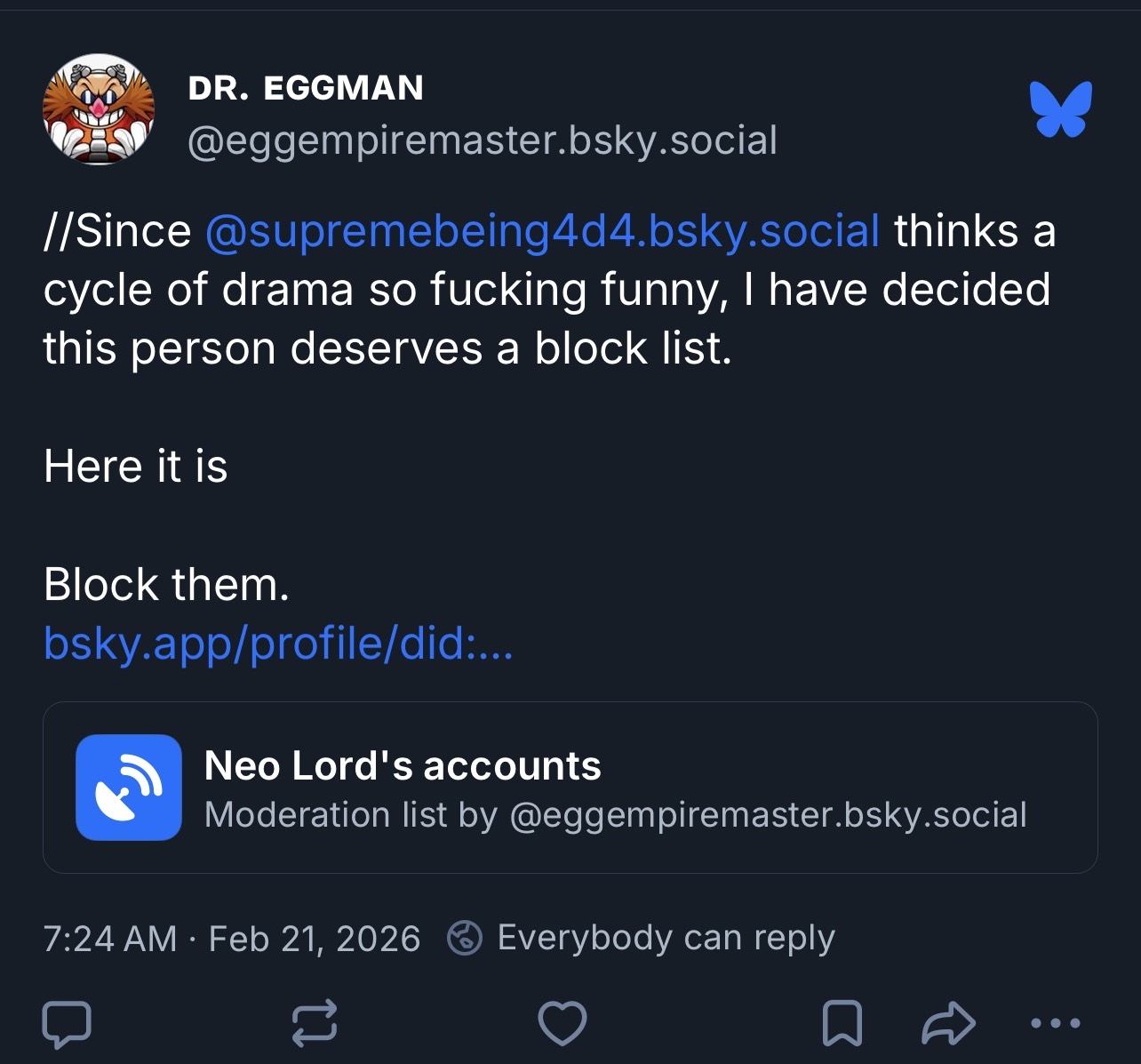Screen dimensions: 1141x1064
Task: Like the post with the heart icon
Action: click(x=563, y=1023)
